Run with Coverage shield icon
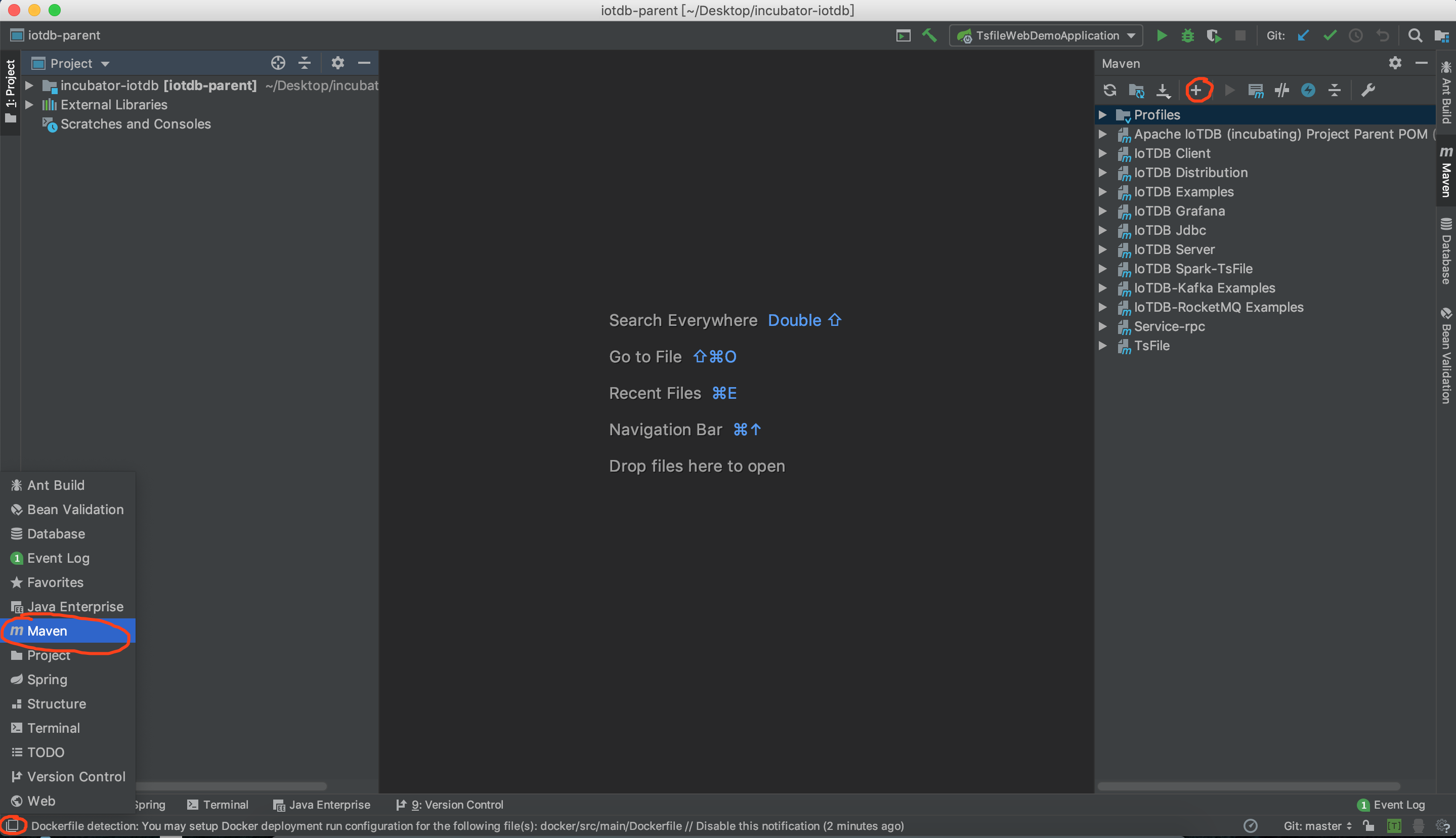 click(1214, 36)
